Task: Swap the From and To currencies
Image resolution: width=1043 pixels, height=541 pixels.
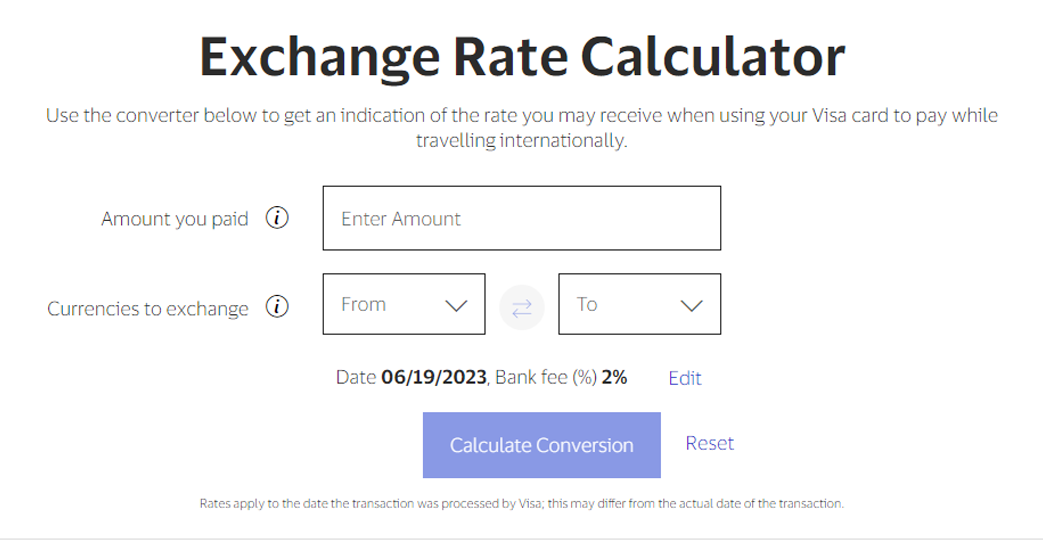Action: [522, 307]
